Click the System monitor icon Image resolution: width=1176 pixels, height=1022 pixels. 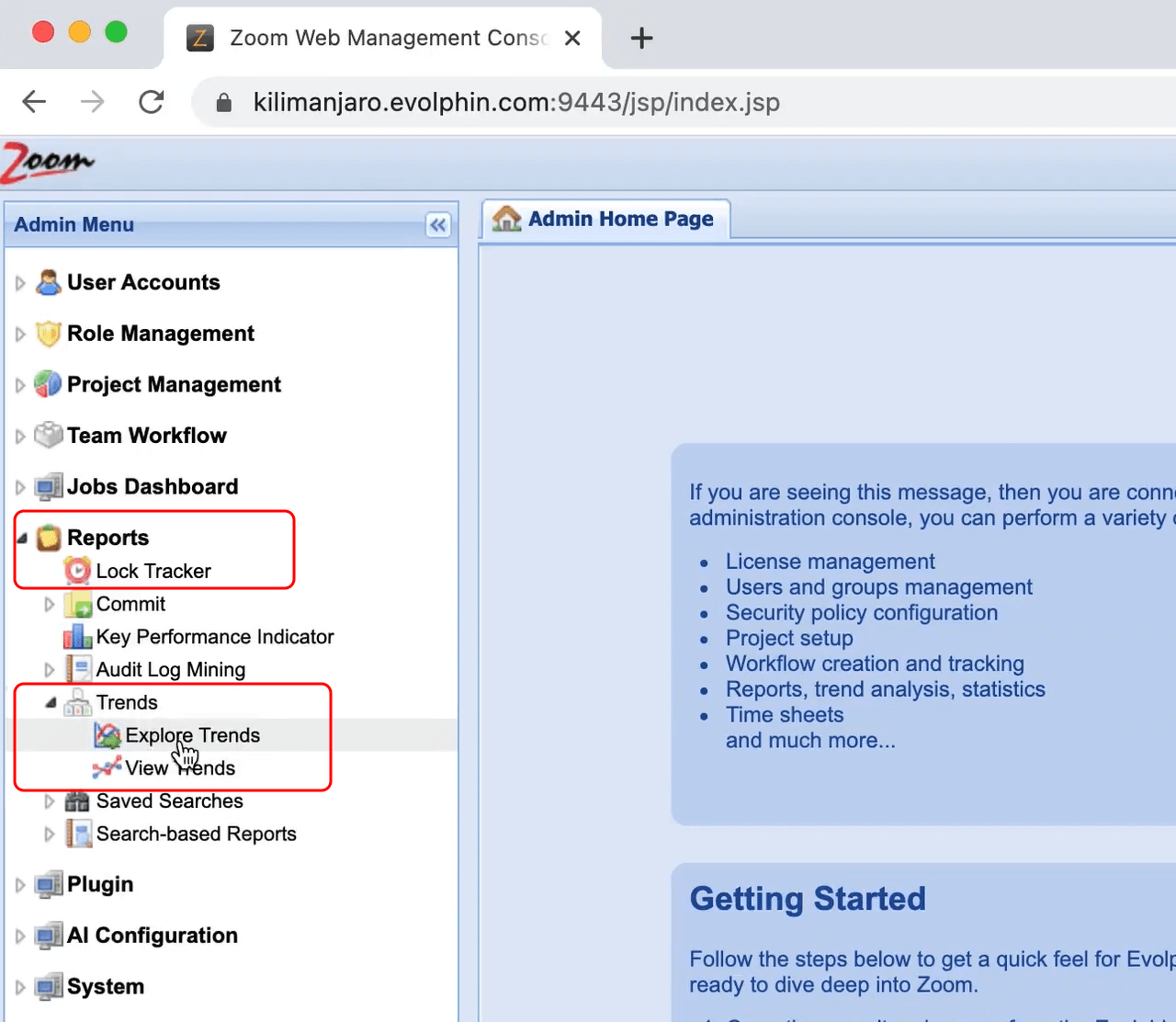49,986
